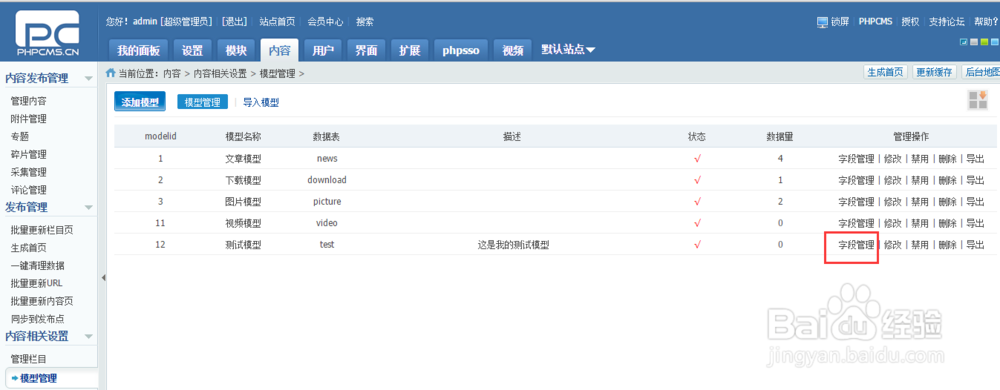Image resolution: width=1000 pixels, height=390 pixels.
Task: Click the 添加模型 button
Action: point(140,102)
